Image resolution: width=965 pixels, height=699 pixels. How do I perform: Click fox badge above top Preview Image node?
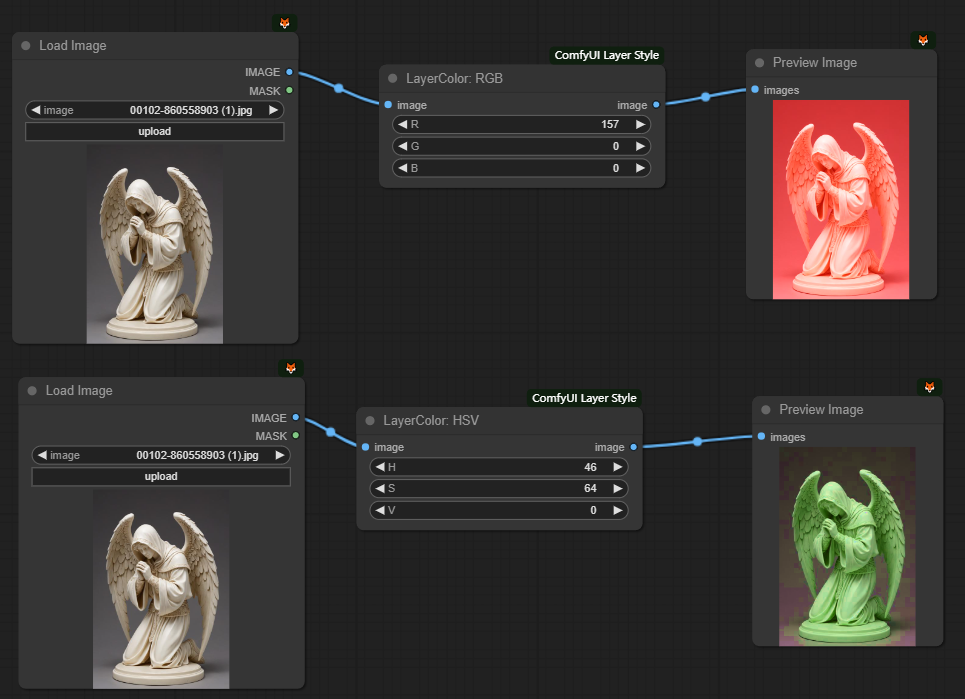(923, 40)
